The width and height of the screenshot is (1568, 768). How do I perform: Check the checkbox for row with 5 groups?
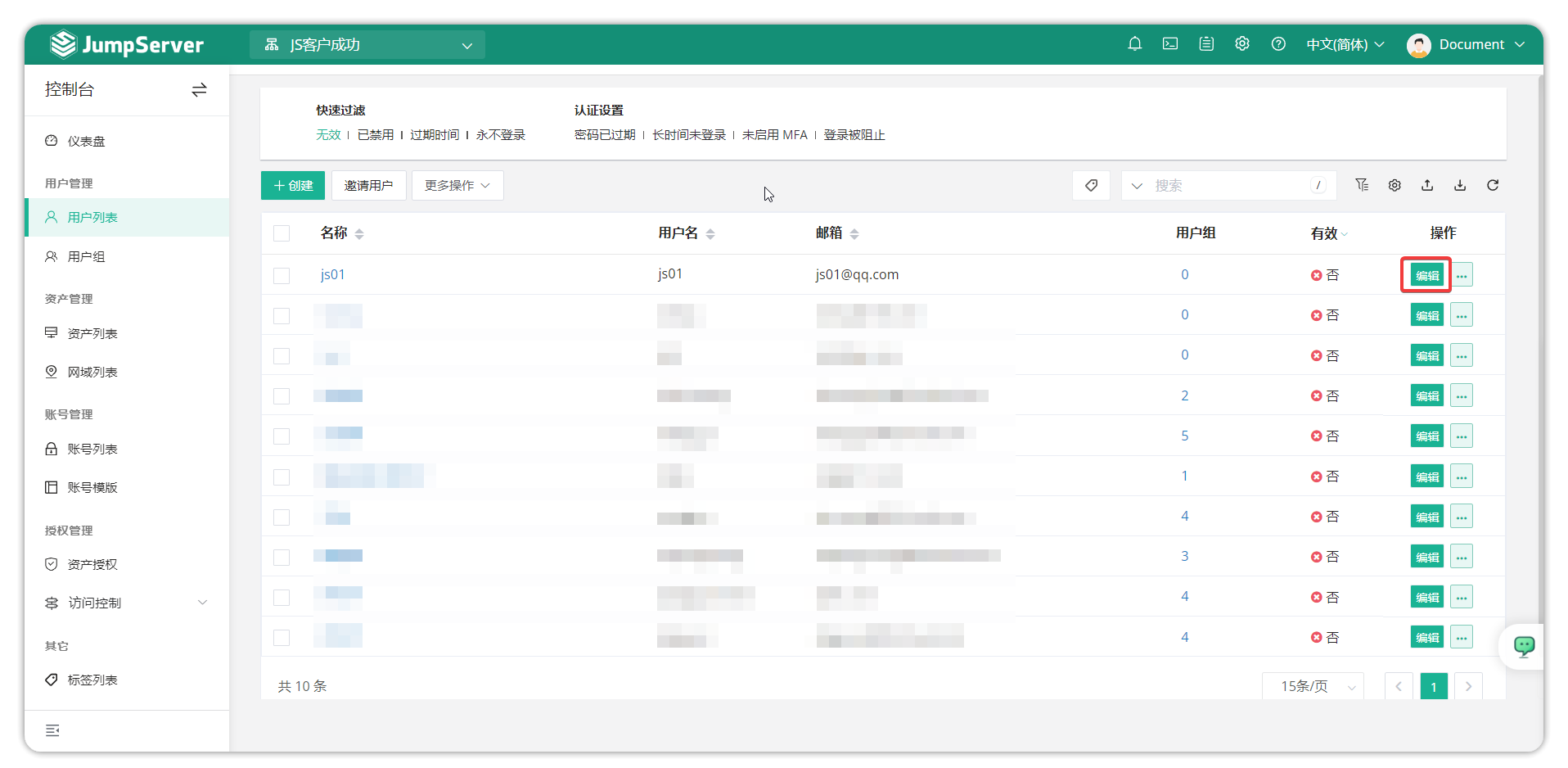pyautogui.click(x=282, y=436)
